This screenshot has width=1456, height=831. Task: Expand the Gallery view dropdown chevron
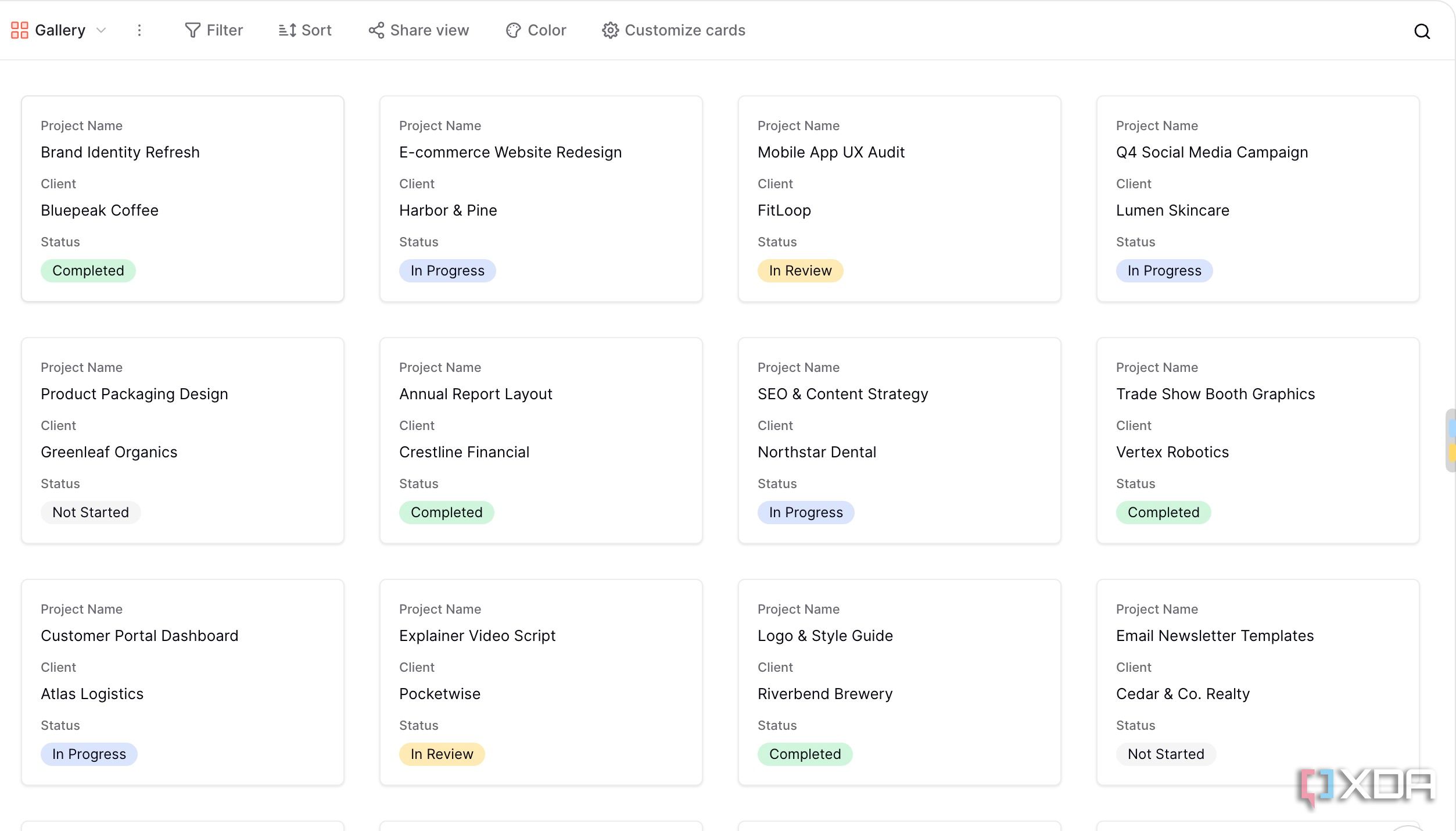101,30
